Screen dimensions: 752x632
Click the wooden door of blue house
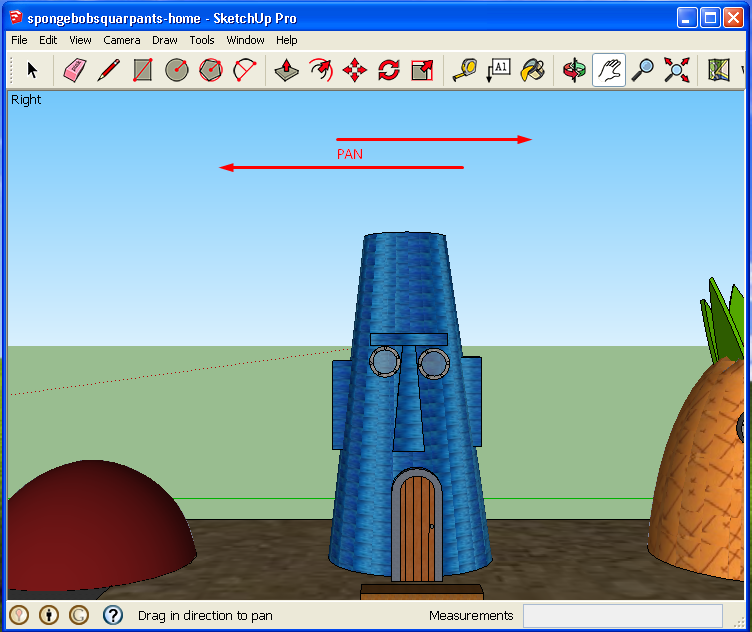(x=417, y=527)
